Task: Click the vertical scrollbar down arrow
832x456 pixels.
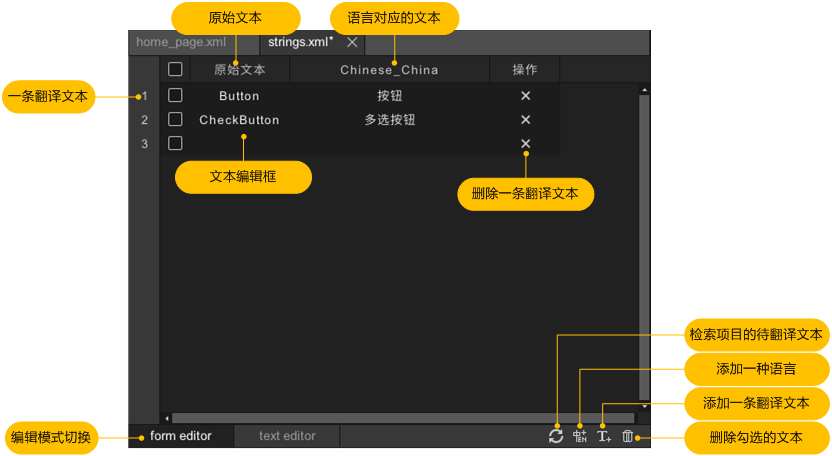Action: 644,407
